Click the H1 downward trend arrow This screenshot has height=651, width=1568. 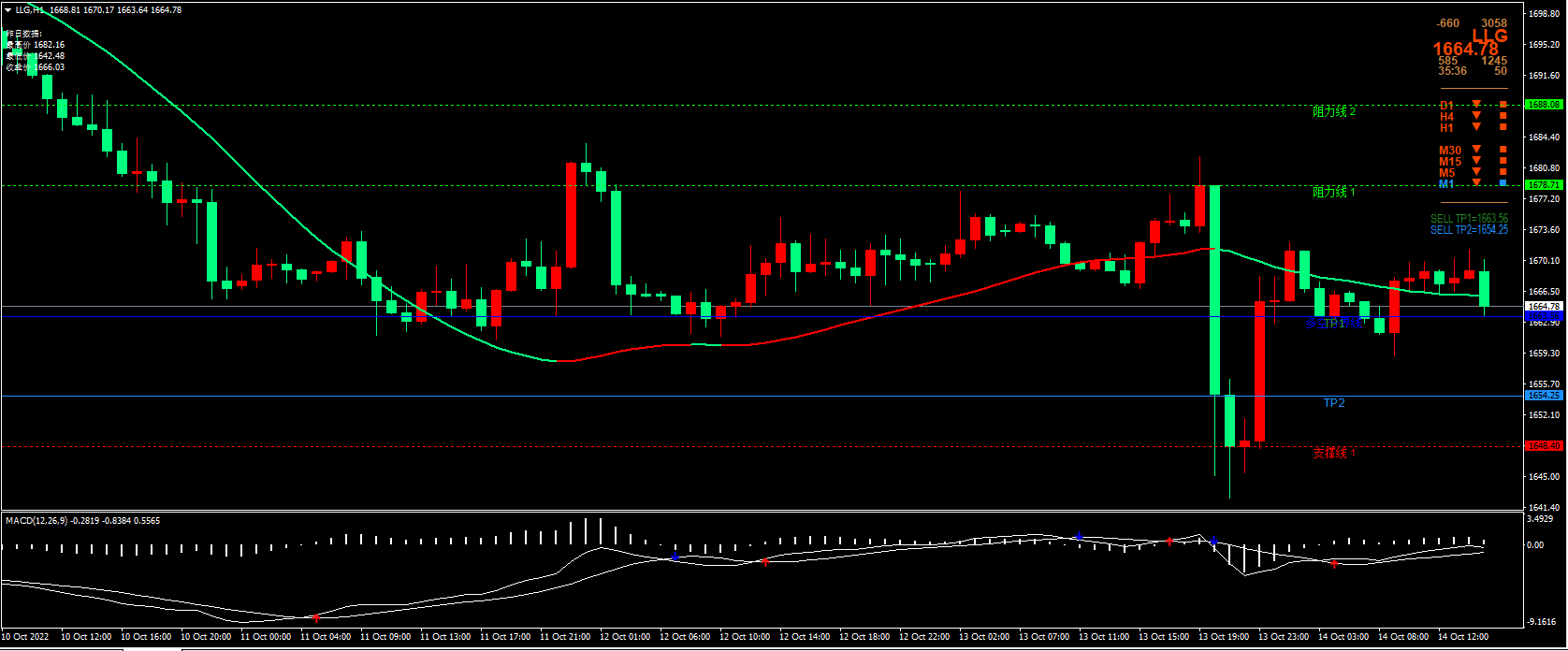(1476, 127)
